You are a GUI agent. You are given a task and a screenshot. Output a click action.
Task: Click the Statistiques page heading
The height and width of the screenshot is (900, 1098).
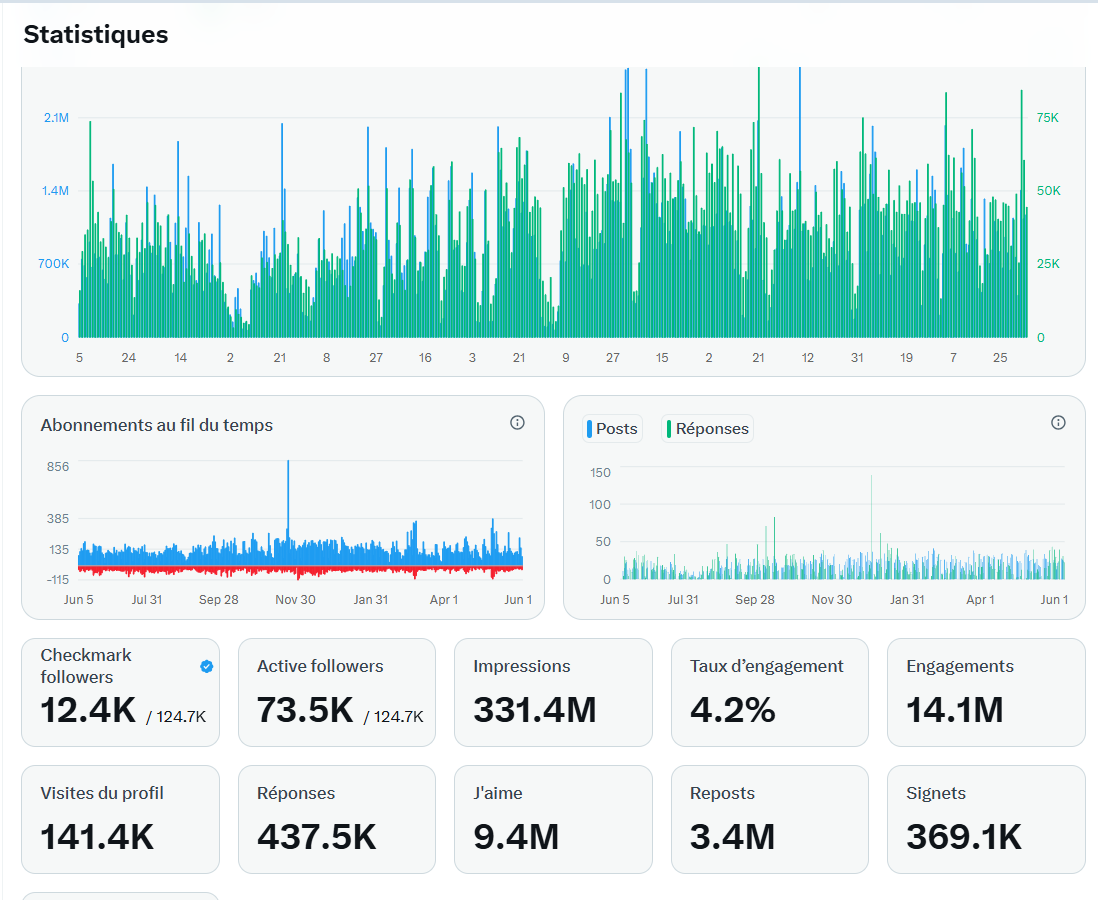96,34
